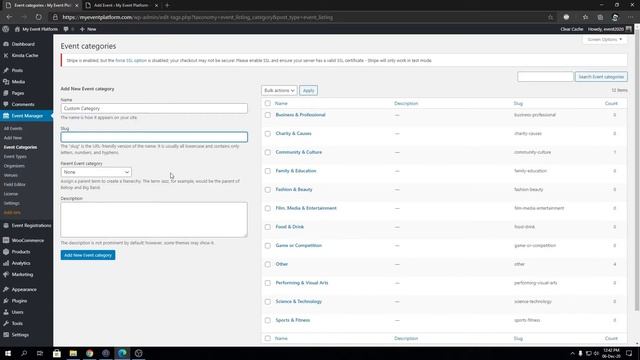Click the browser favorites star icon
The width and height of the screenshot is (640, 360).
tap(585, 17)
